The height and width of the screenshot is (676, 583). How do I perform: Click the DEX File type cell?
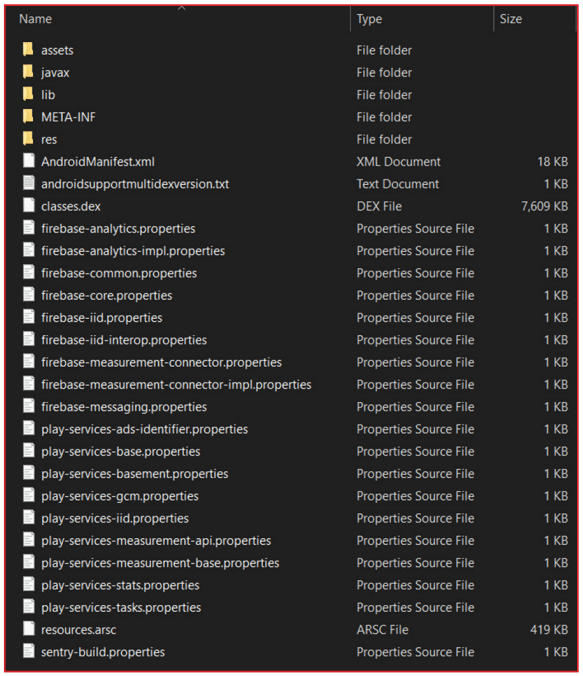tap(379, 207)
